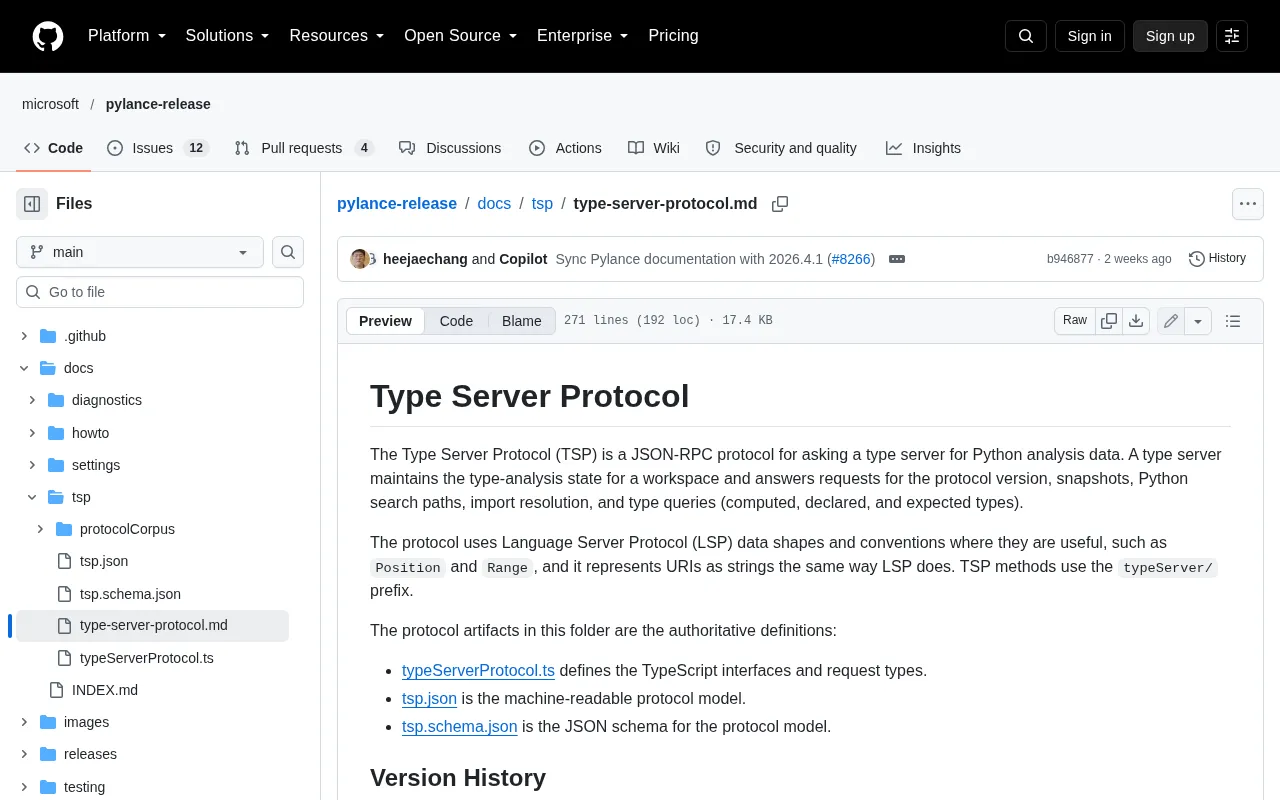Viewport: 1280px width, 800px height.
Task: Open the edit options dropdown arrow
Action: (1198, 321)
